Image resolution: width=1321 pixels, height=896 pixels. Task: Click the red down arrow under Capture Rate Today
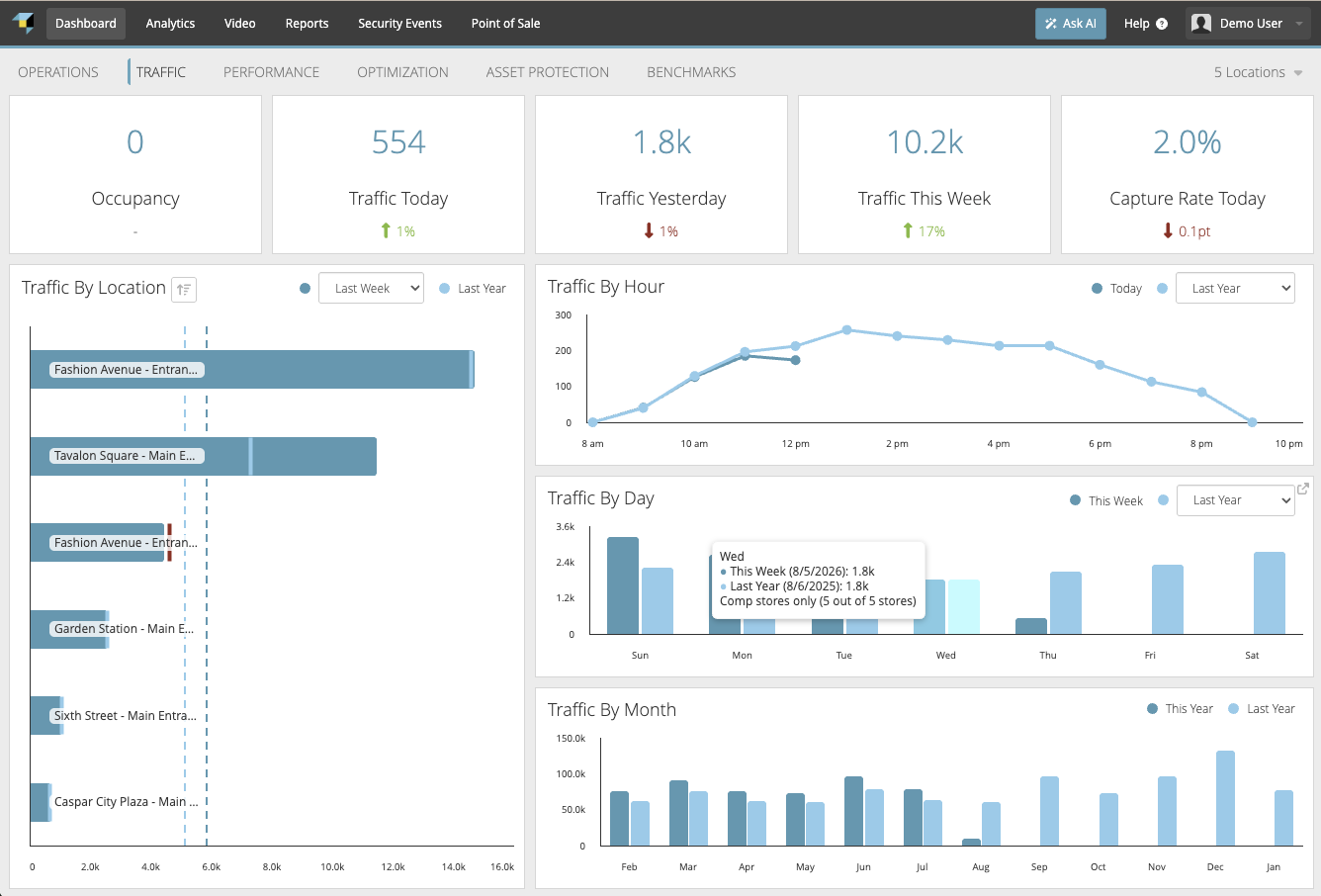pyautogui.click(x=1168, y=230)
